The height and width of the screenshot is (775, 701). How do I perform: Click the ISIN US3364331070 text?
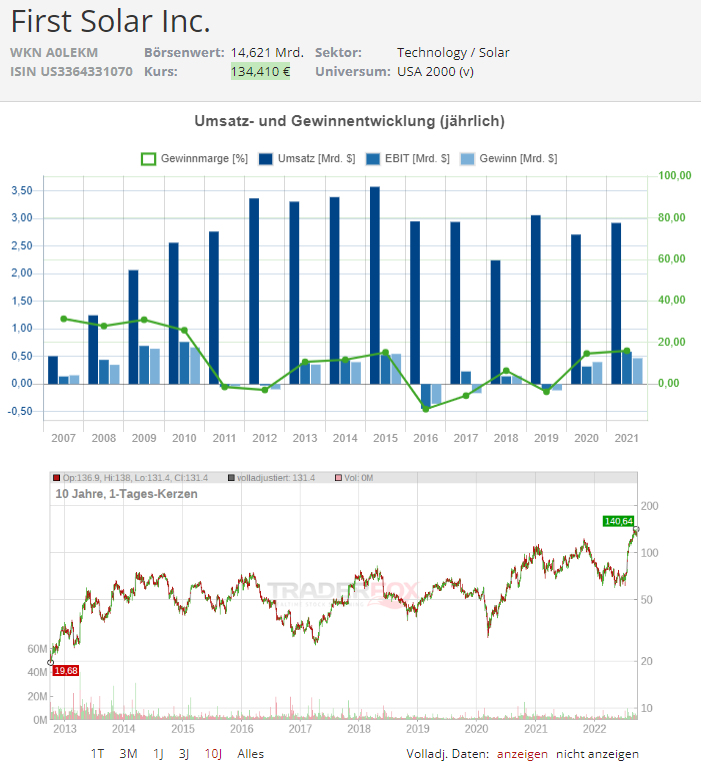click(x=71, y=71)
